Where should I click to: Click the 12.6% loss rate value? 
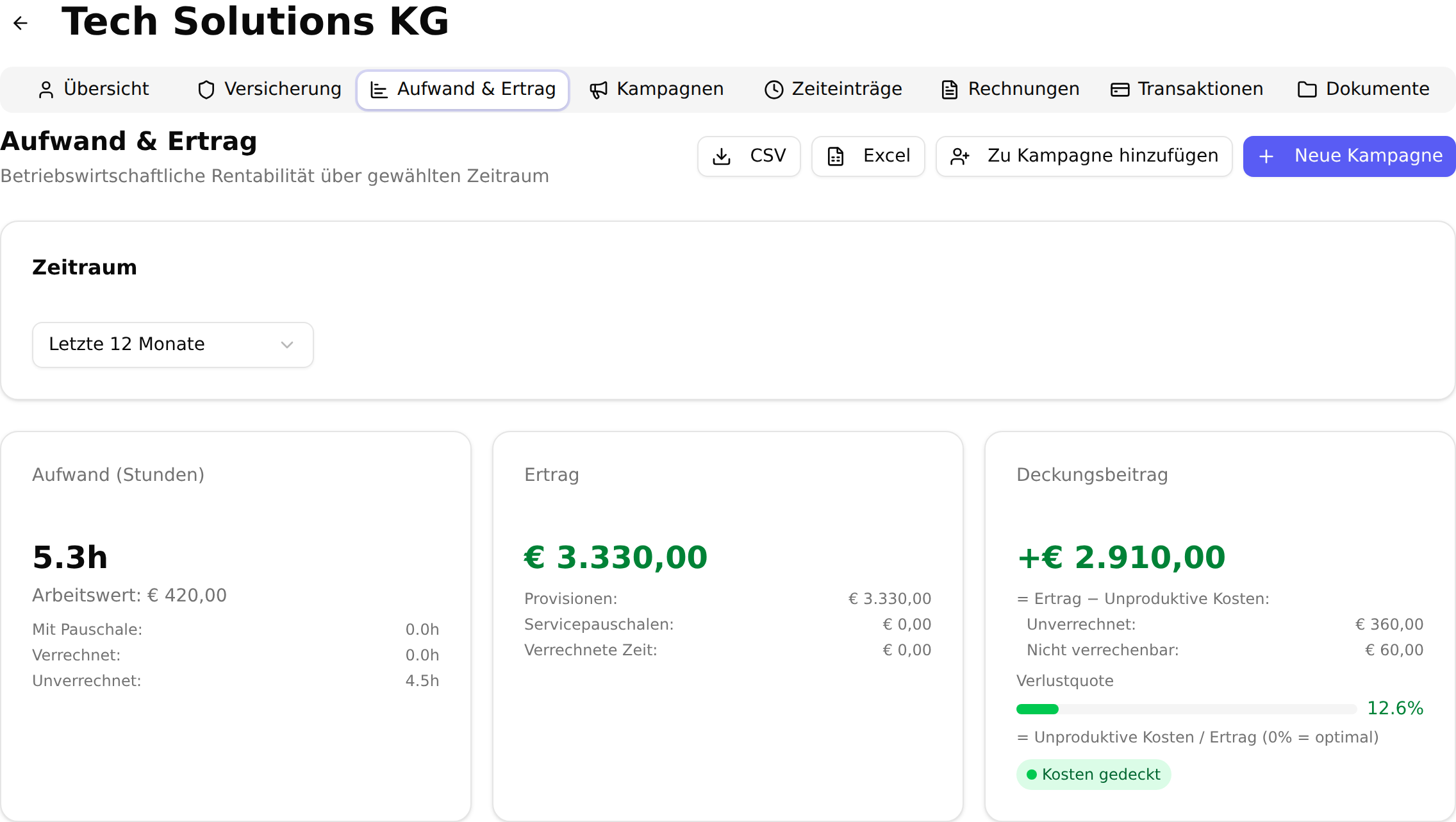(1395, 709)
